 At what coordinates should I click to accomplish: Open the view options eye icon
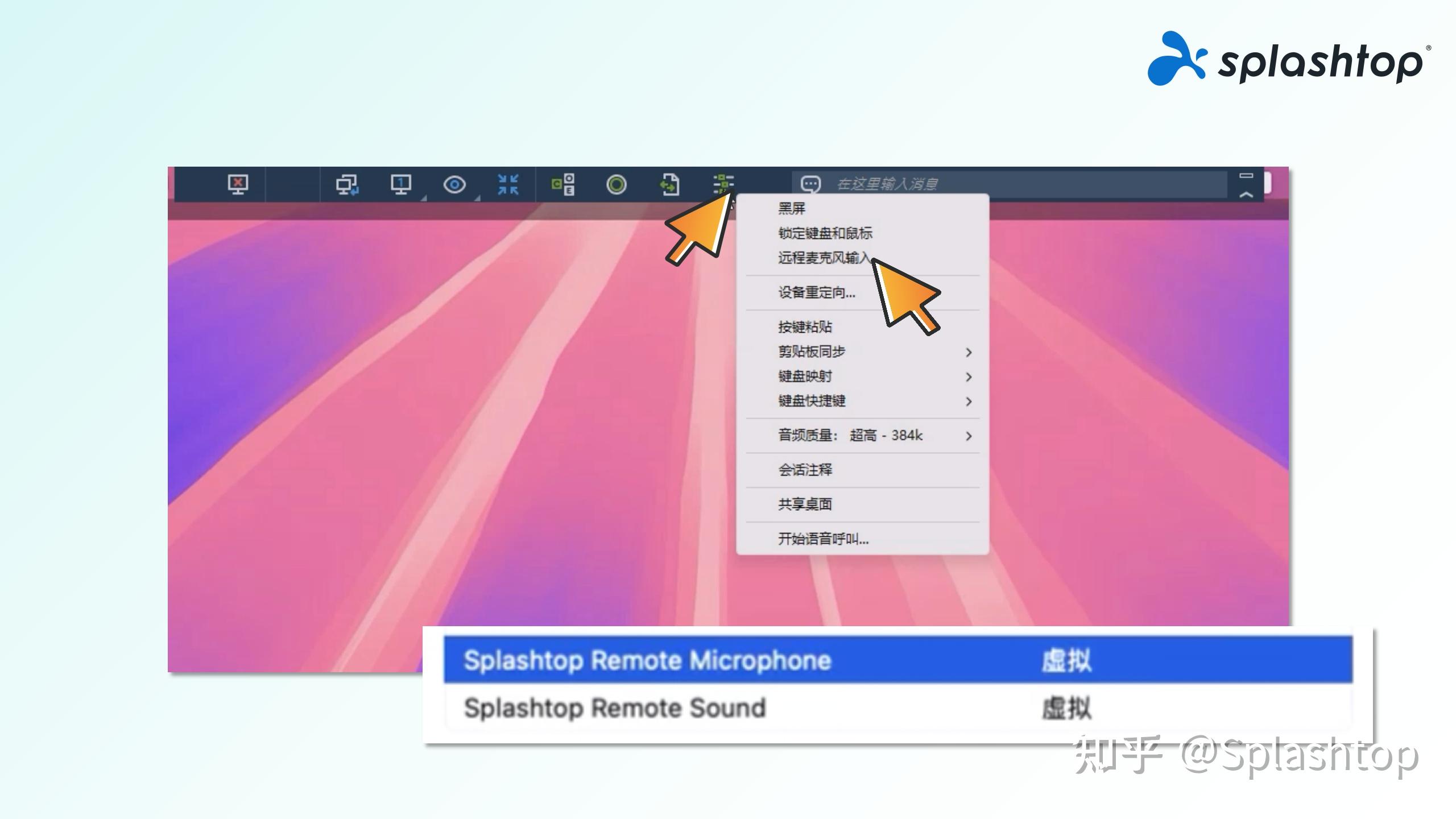coord(455,184)
